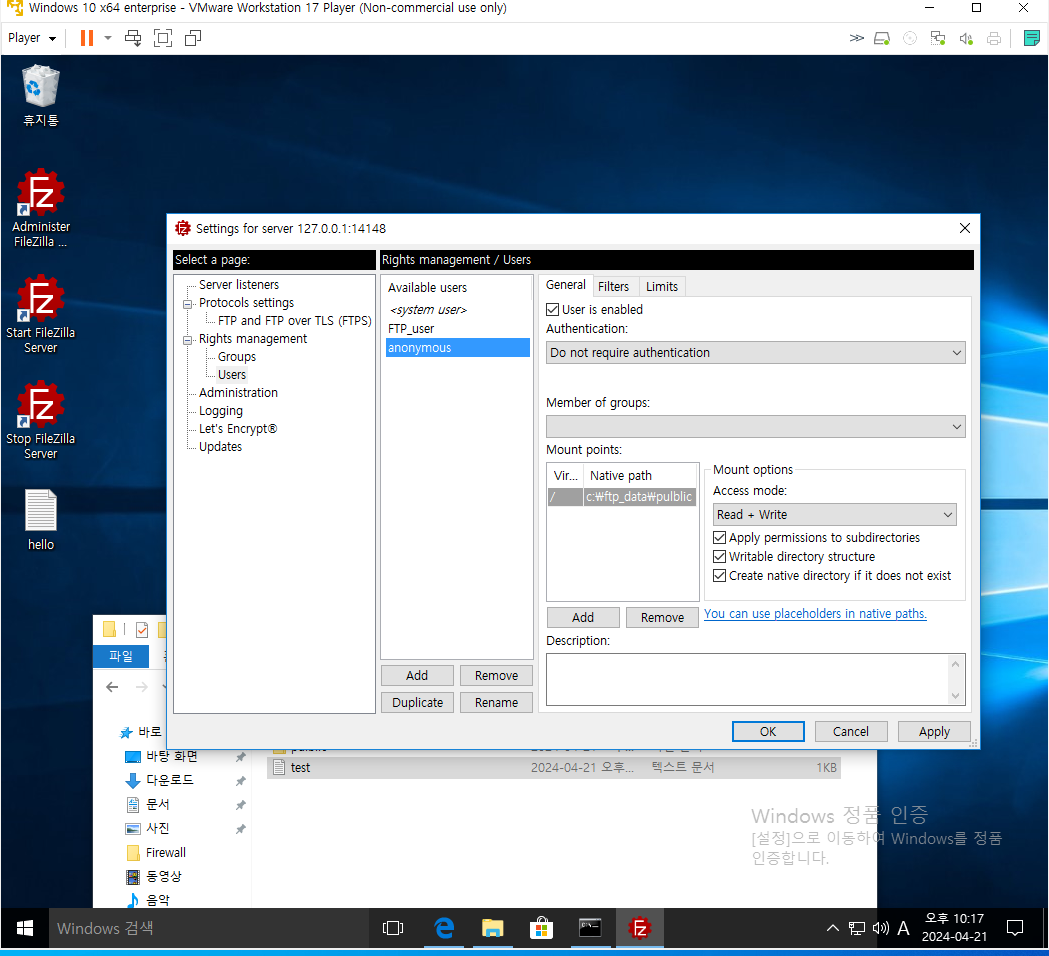Open File Explorer from the taskbar
The width and height of the screenshot is (1049, 956).
(x=492, y=928)
